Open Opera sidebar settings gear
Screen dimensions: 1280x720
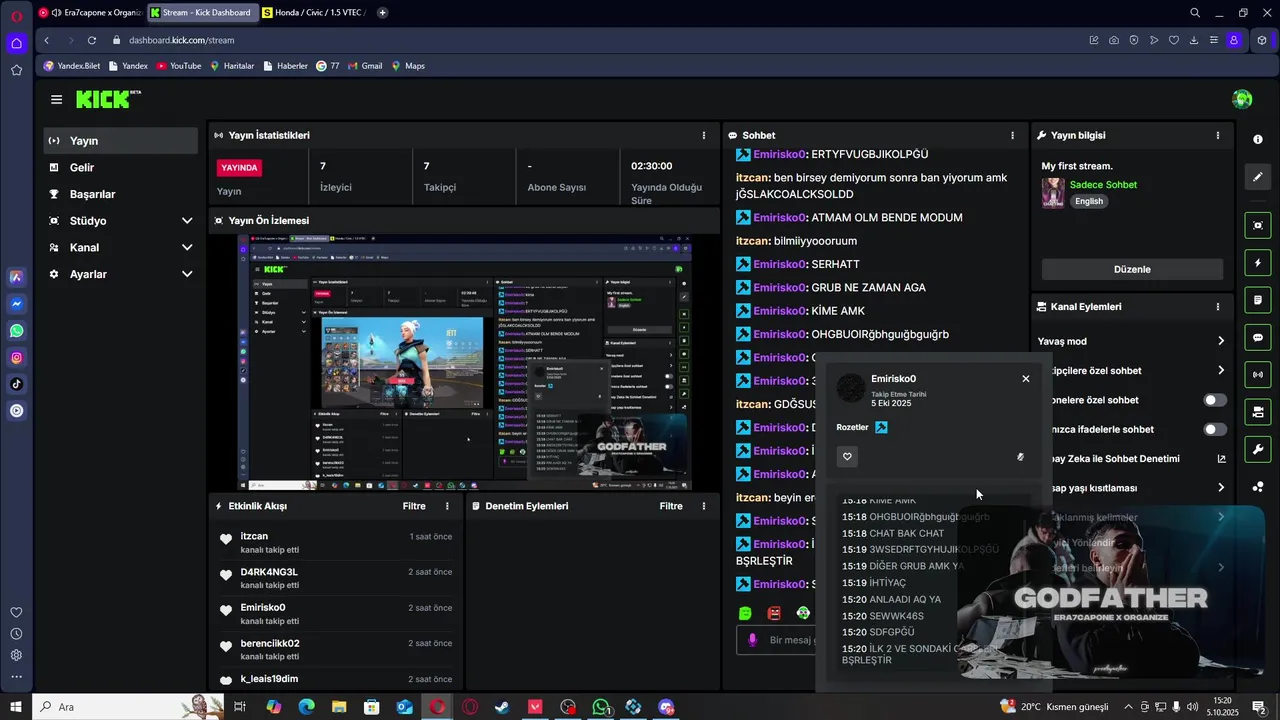coord(17,656)
